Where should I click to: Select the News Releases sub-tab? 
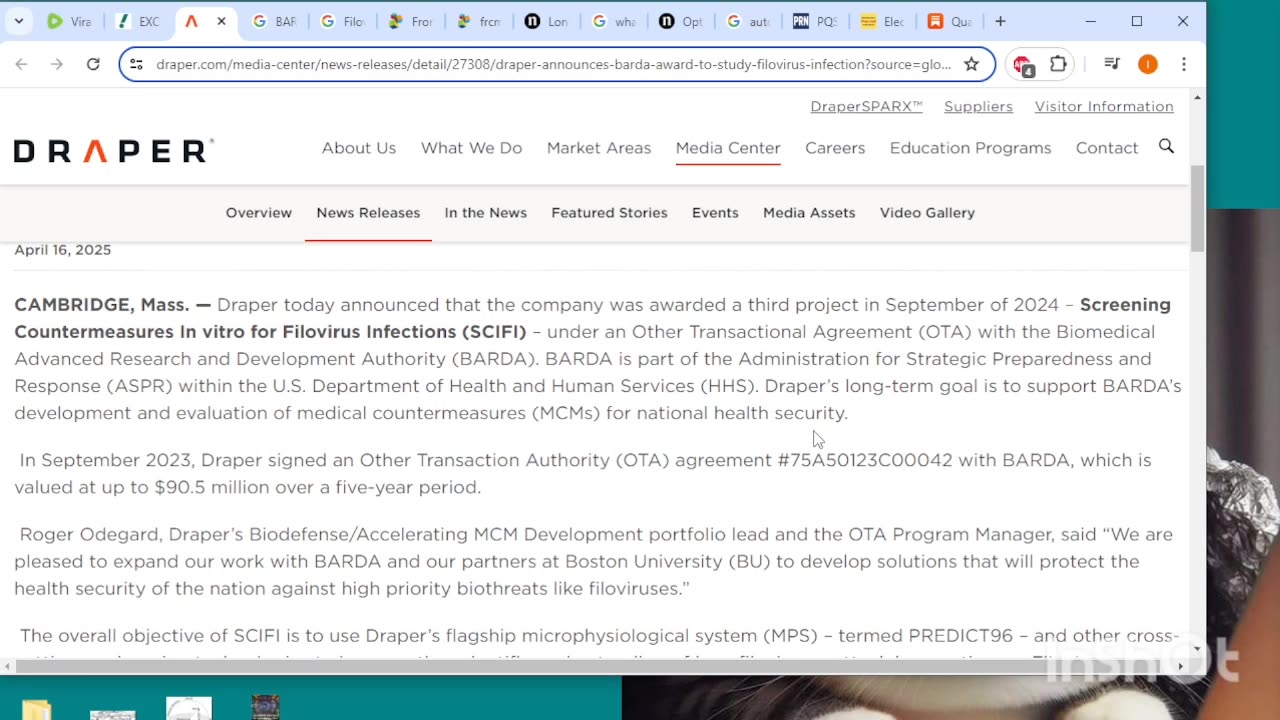(x=368, y=213)
